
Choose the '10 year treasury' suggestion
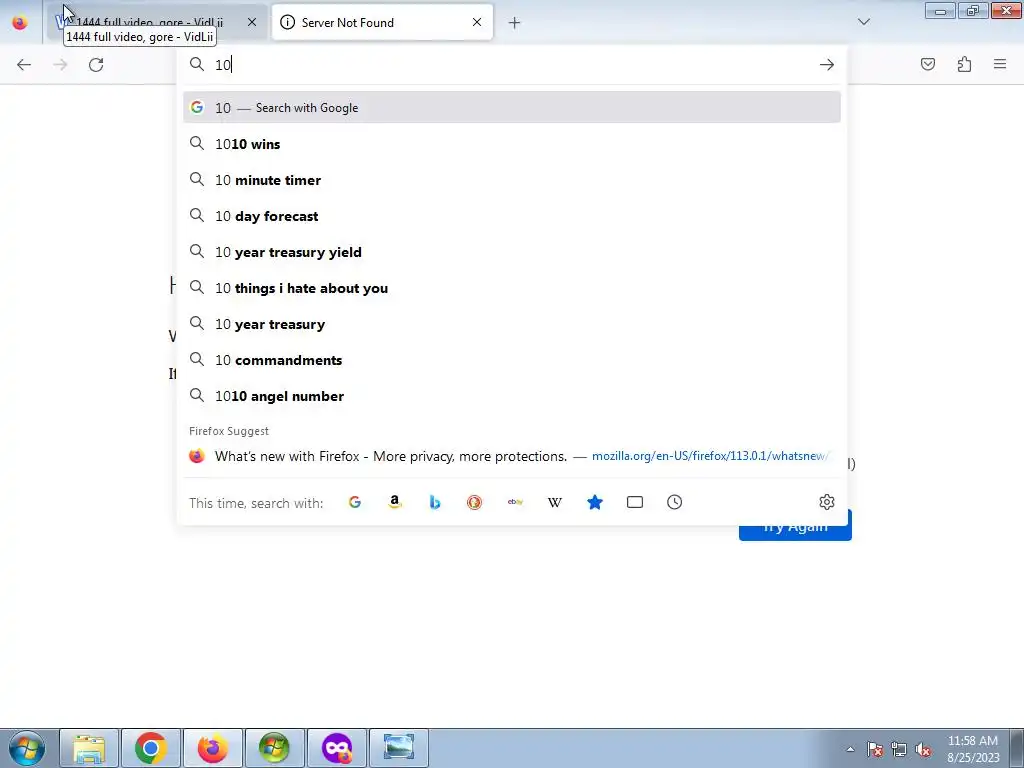point(512,324)
